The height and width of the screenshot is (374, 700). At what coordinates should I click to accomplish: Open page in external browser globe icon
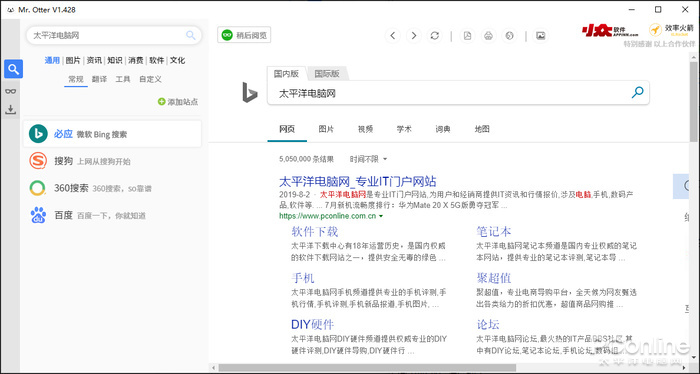(x=509, y=36)
